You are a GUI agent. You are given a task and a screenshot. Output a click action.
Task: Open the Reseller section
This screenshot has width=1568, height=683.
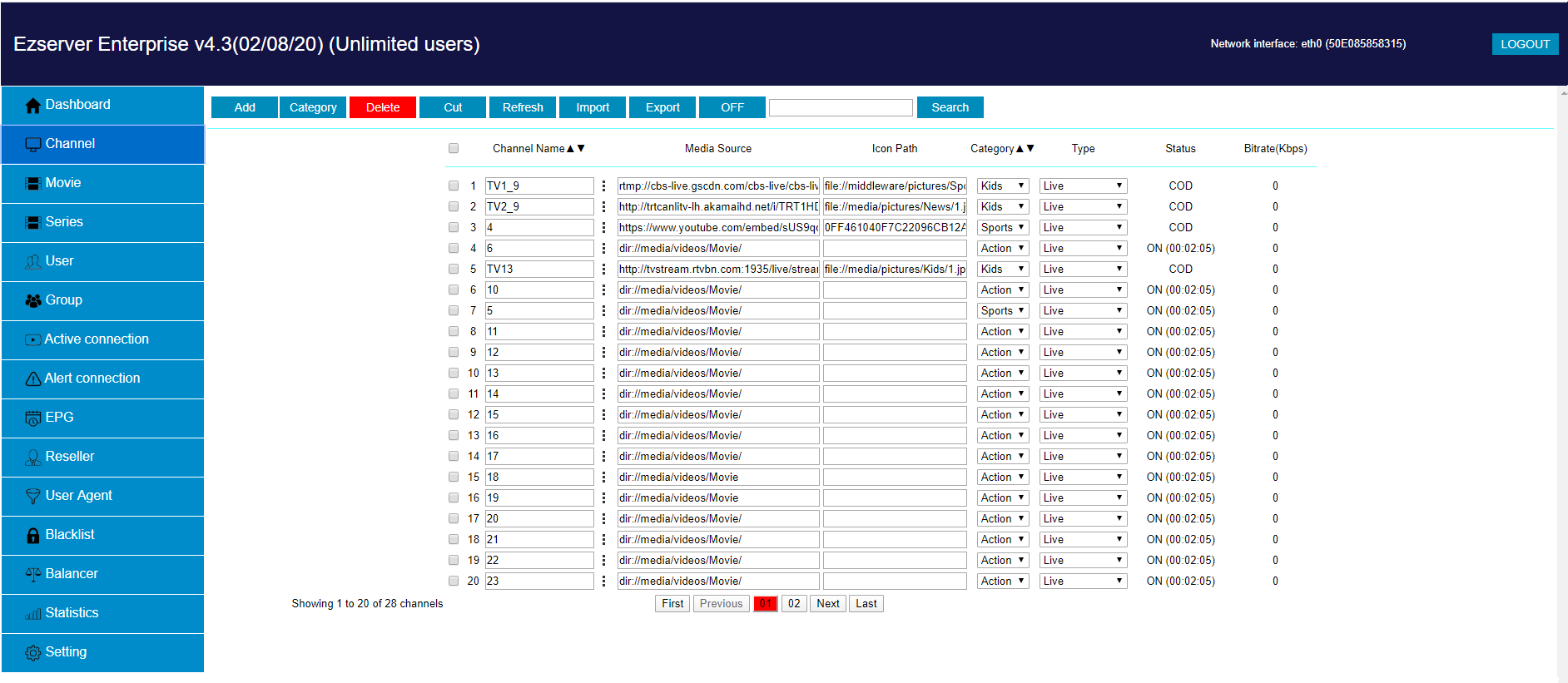tap(102, 457)
